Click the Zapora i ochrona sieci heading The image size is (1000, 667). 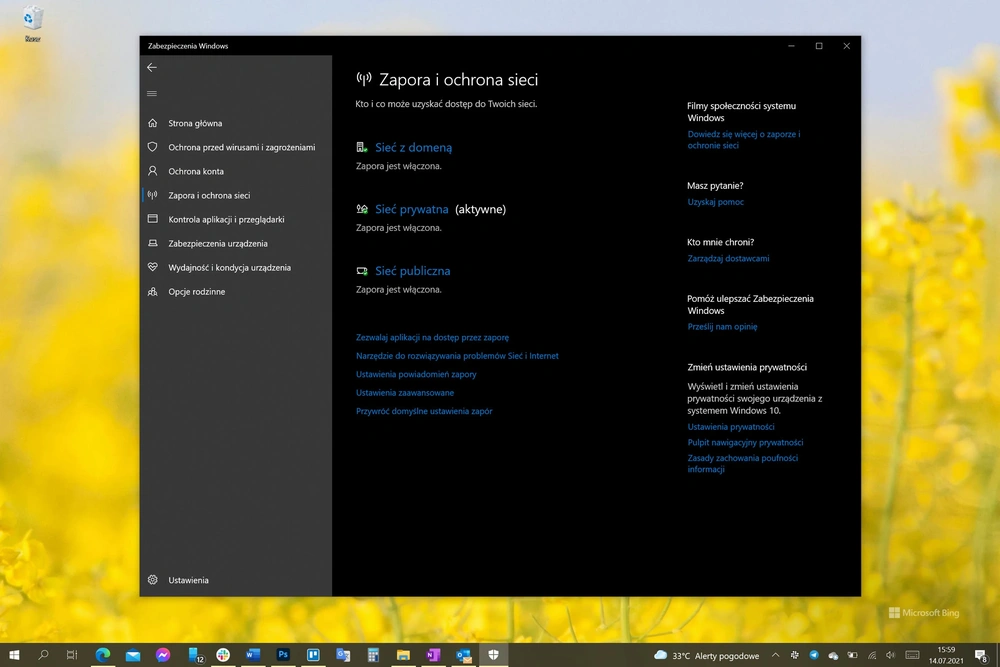459,80
